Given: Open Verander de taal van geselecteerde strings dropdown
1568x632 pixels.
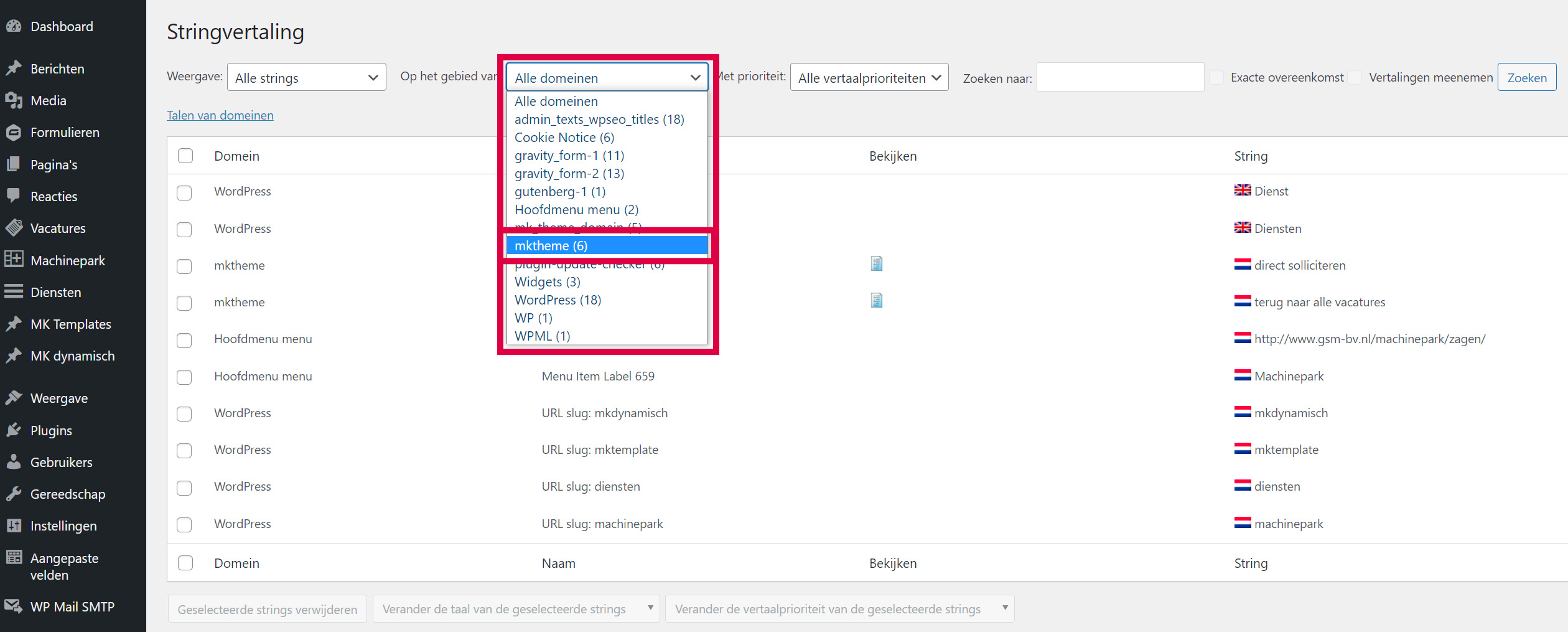Looking at the screenshot, I should point(518,609).
